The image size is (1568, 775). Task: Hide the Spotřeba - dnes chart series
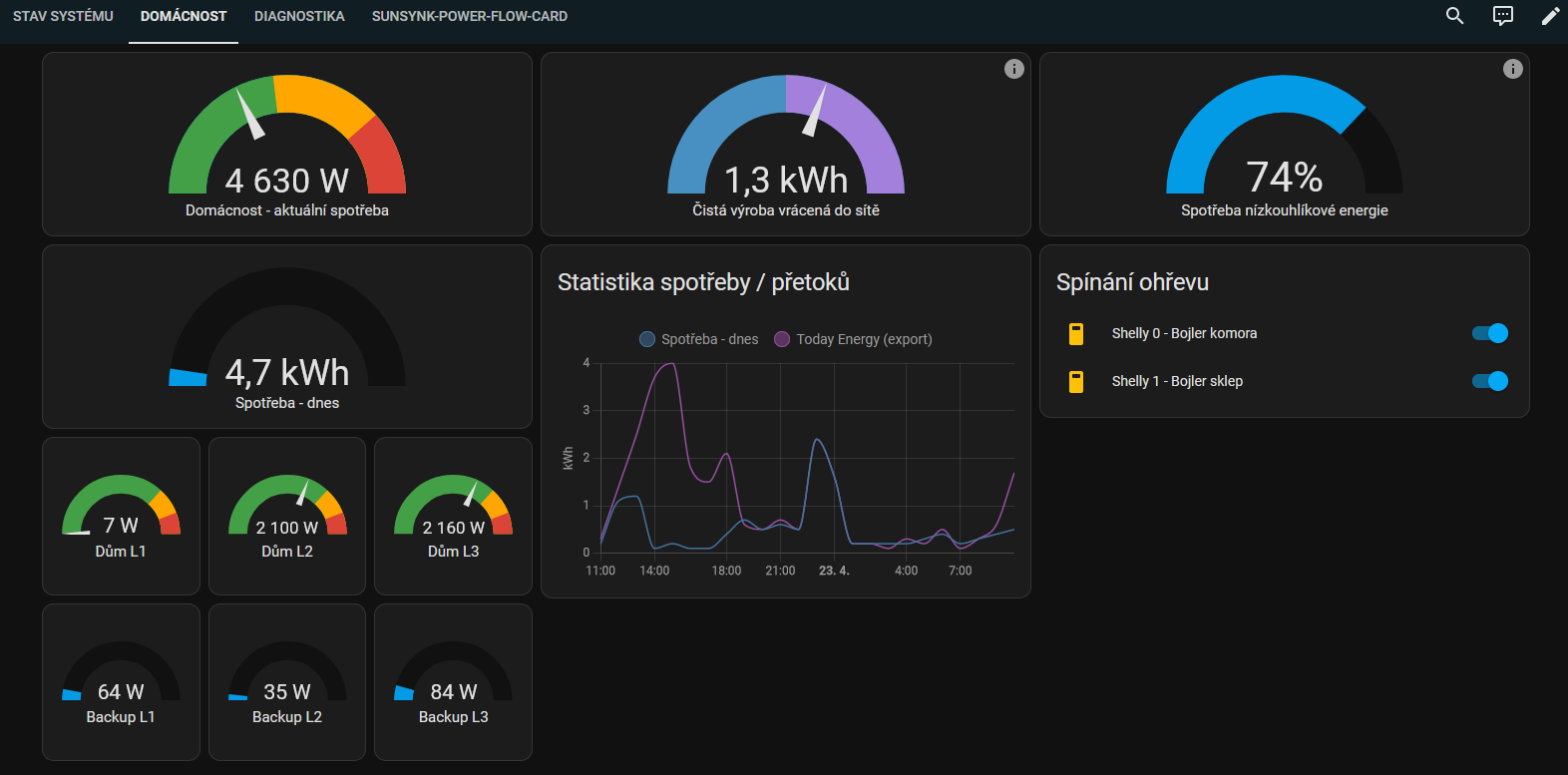pyautogui.click(x=699, y=339)
